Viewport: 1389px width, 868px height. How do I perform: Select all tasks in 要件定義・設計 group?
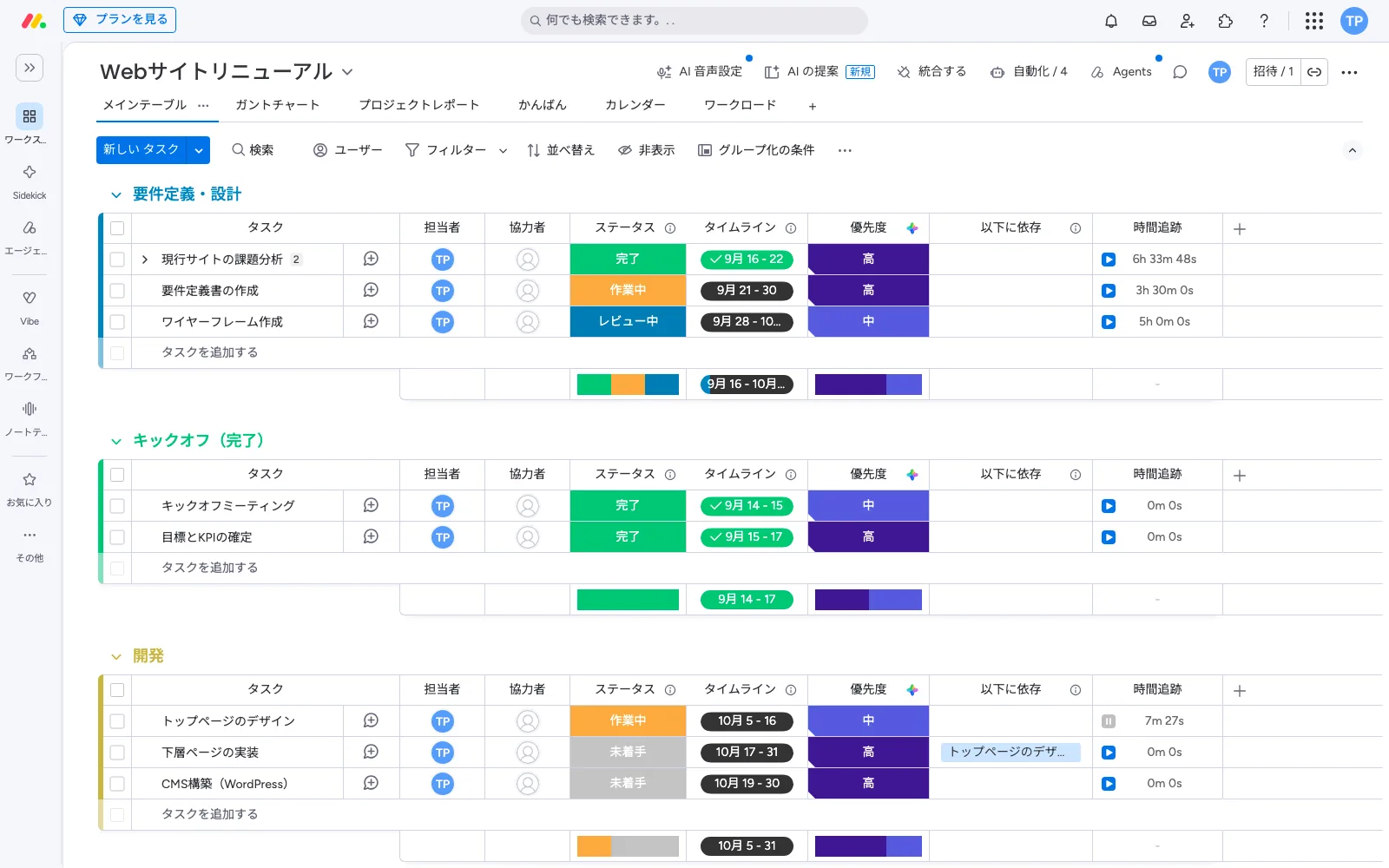pyautogui.click(x=117, y=228)
